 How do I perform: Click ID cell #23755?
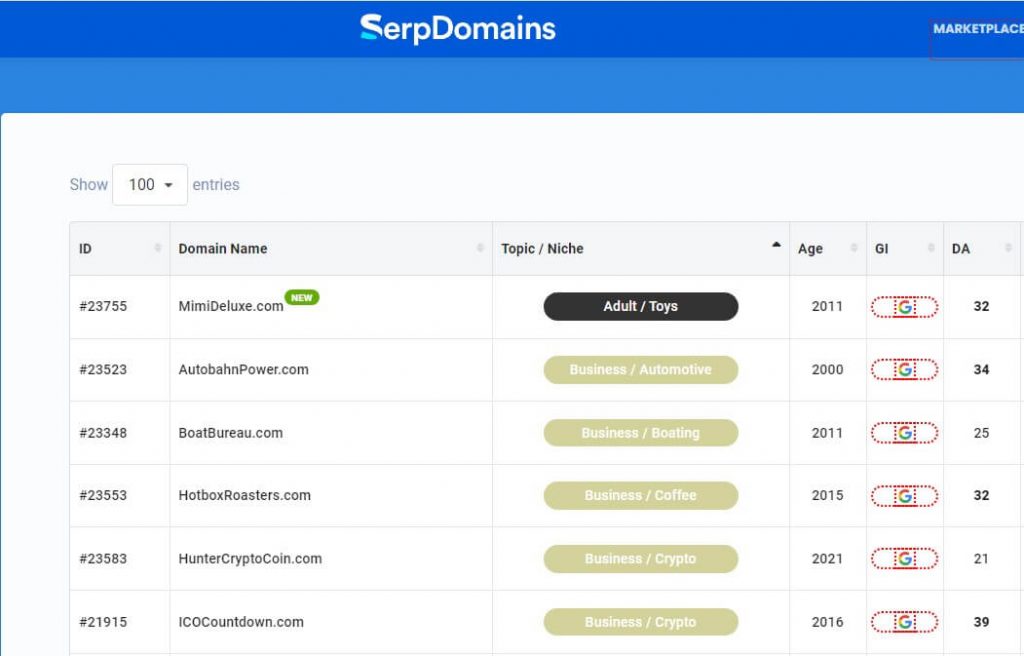pyautogui.click(x=103, y=306)
